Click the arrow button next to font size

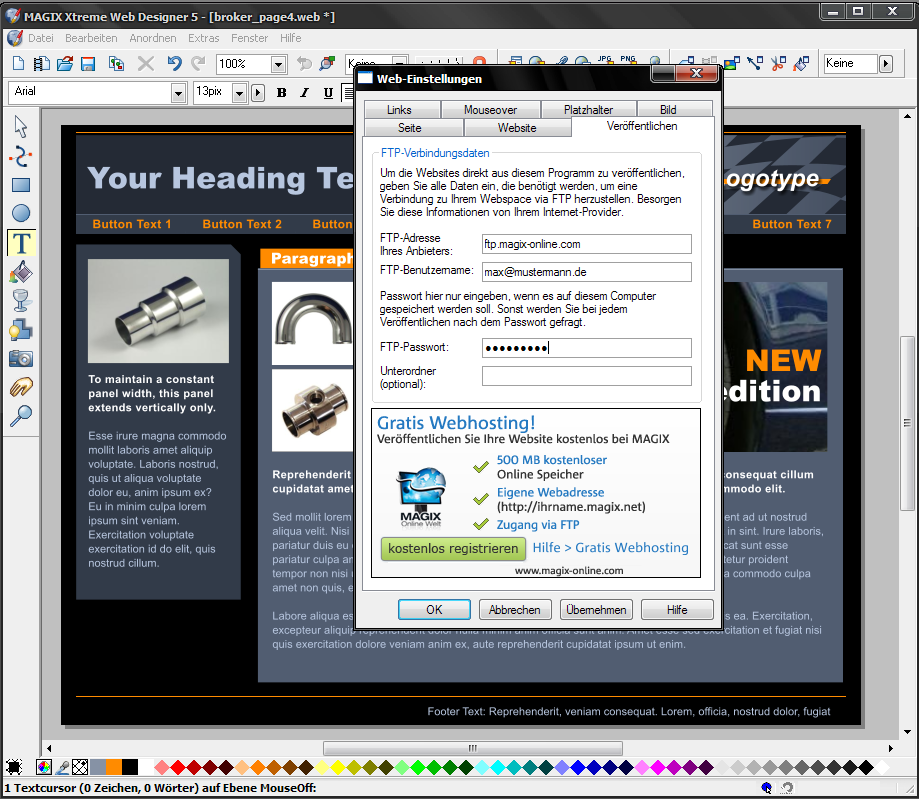(258, 93)
